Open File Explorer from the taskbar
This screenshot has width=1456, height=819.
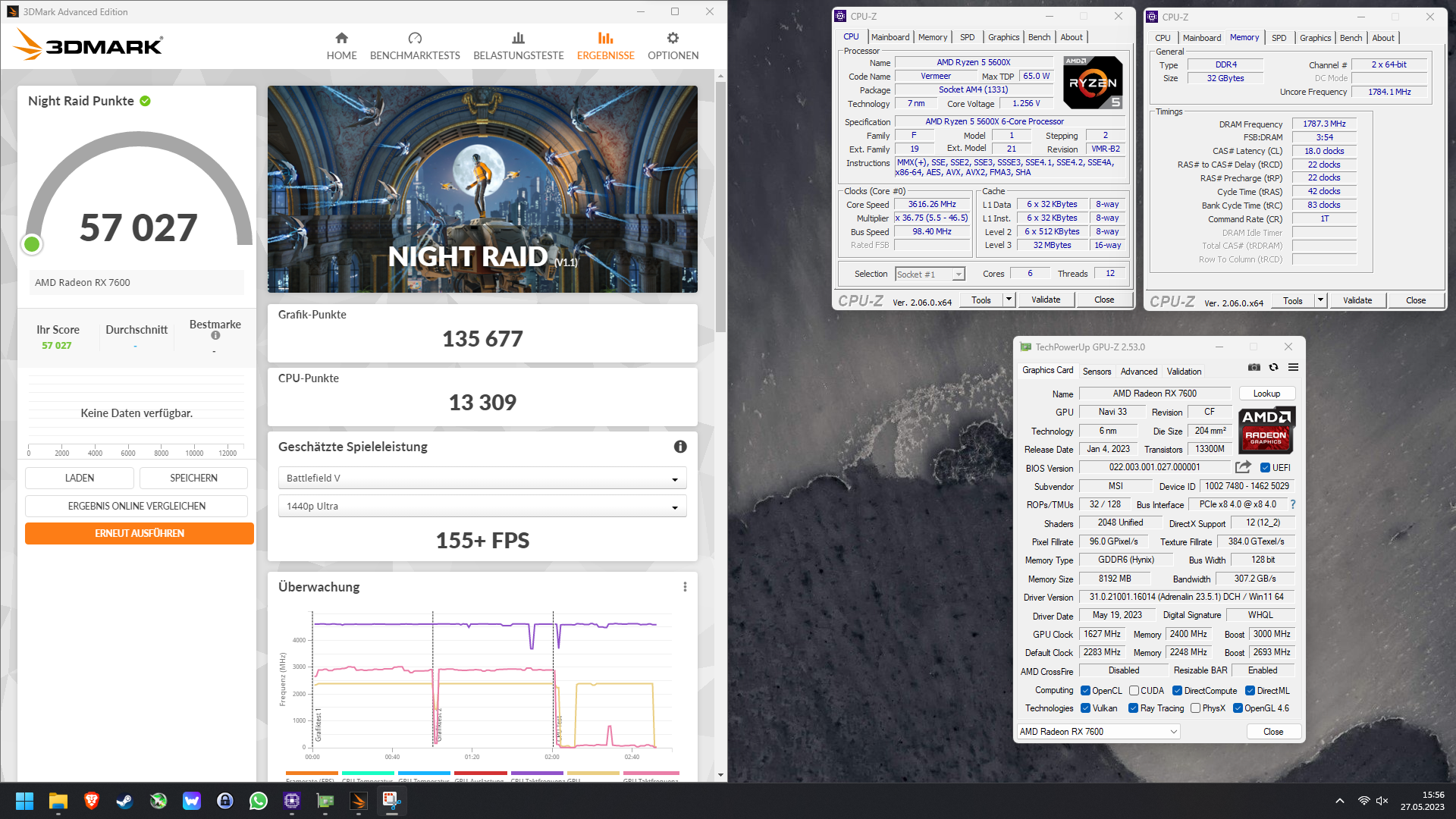point(58,801)
